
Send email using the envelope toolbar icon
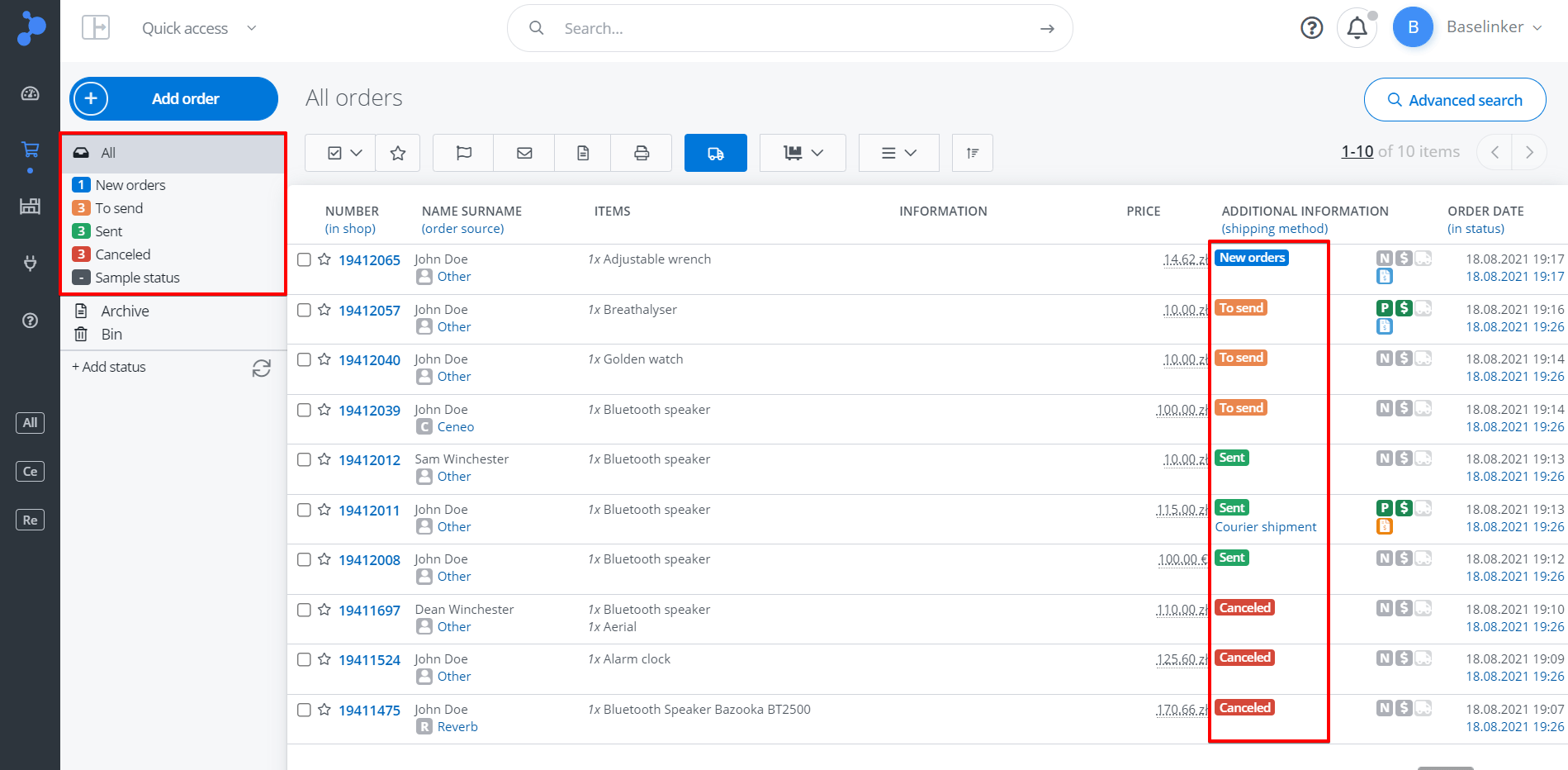click(x=523, y=152)
